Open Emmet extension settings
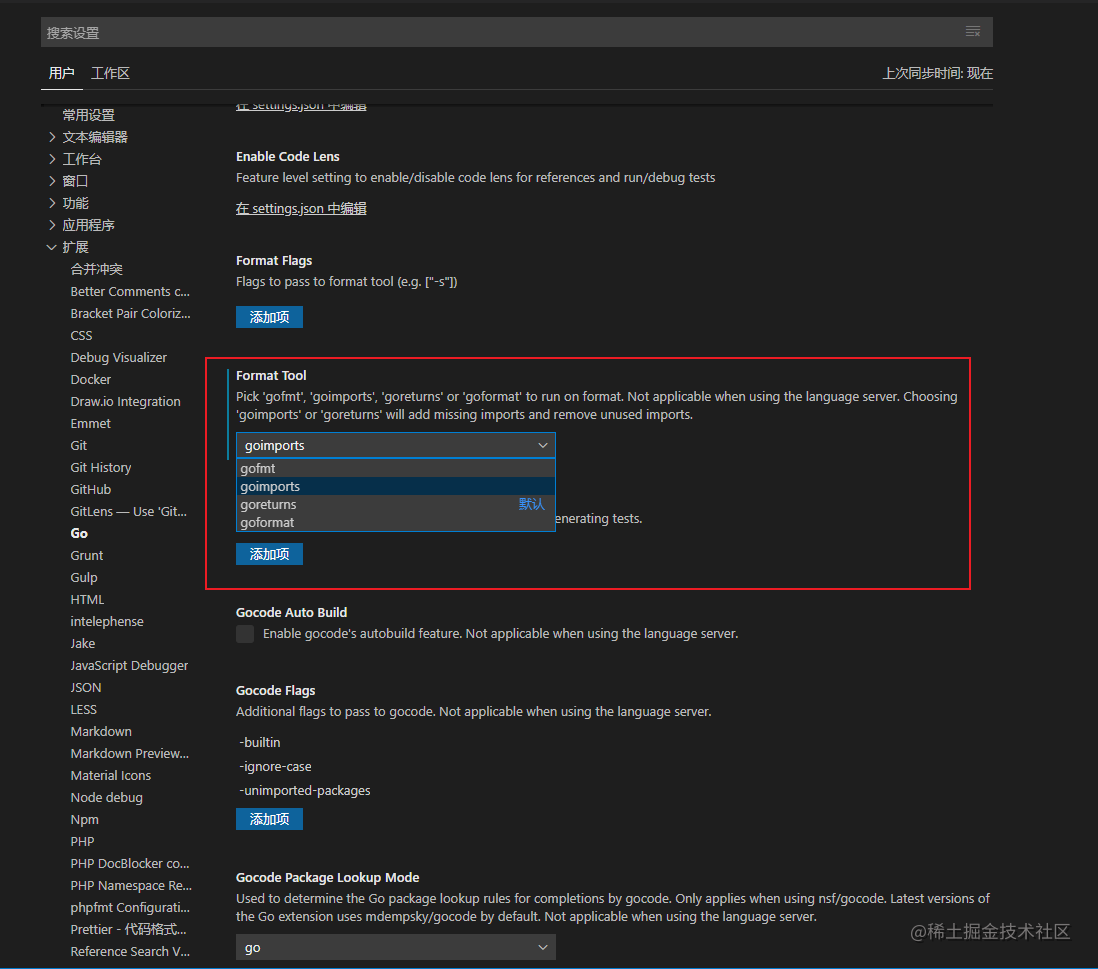The width and height of the screenshot is (1098, 969). pyautogui.click(x=90, y=423)
